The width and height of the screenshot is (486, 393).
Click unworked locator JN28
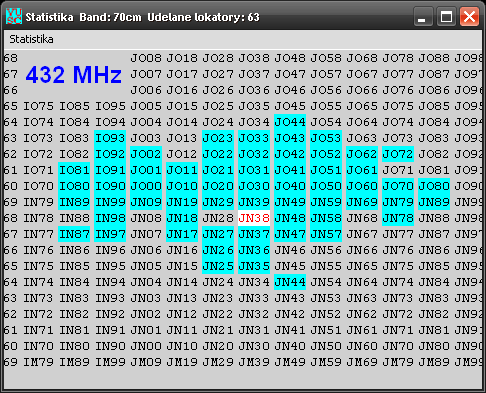click(x=218, y=218)
